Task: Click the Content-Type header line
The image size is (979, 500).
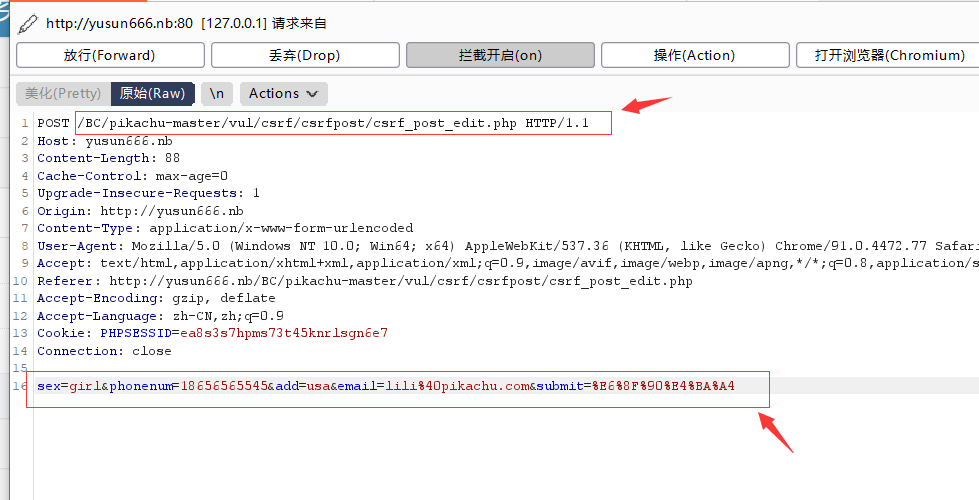Action: (225, 228)
